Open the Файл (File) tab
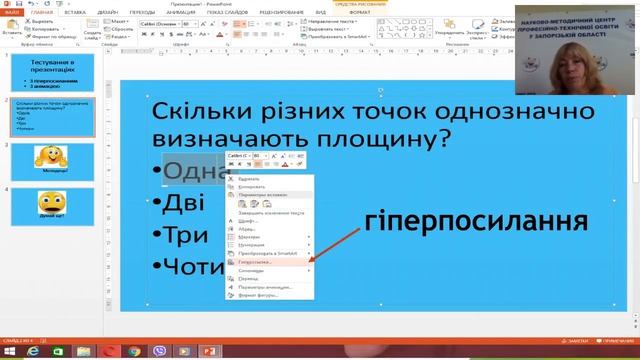640x360 pixels. tap(12, 12)
